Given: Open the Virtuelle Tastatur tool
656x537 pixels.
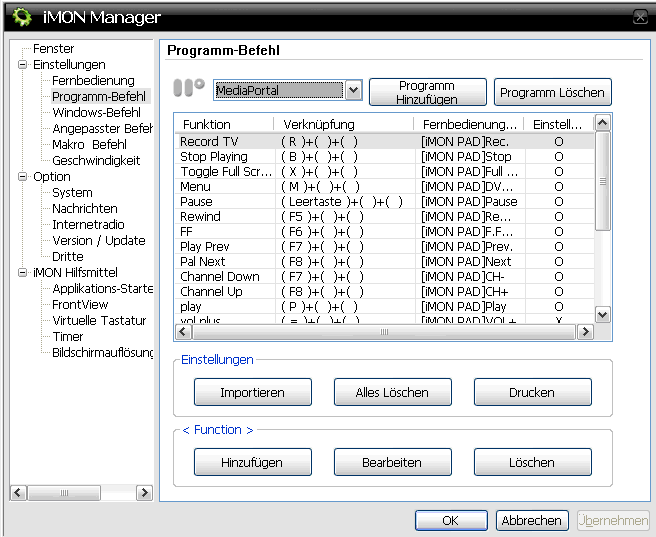Looking at the screenshot, I should (x=99, y=321).
